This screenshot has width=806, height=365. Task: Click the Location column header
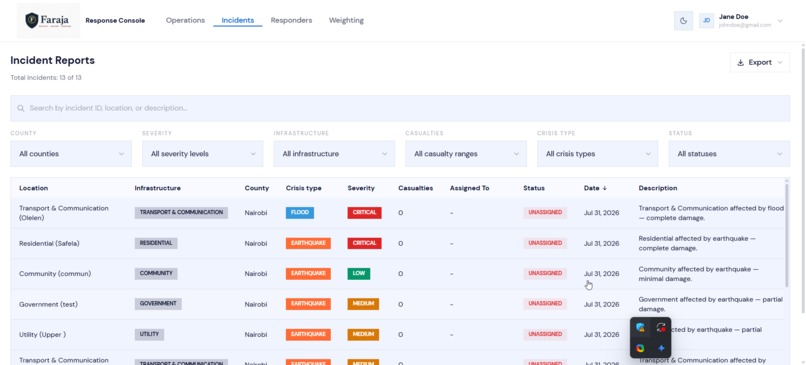click(33, 188)
